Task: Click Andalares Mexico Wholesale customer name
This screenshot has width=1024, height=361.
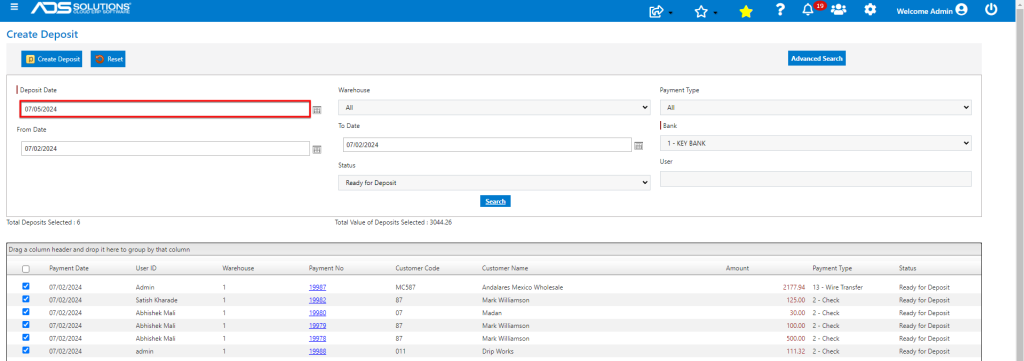Action: pyautogui.click(x=522, y=287)
